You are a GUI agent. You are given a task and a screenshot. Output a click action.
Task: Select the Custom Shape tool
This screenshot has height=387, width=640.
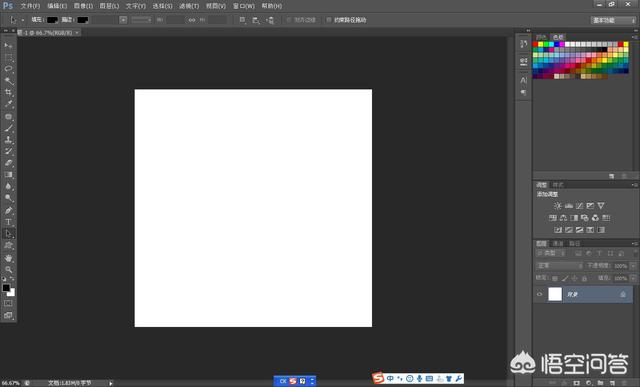[x=8, y=246]
